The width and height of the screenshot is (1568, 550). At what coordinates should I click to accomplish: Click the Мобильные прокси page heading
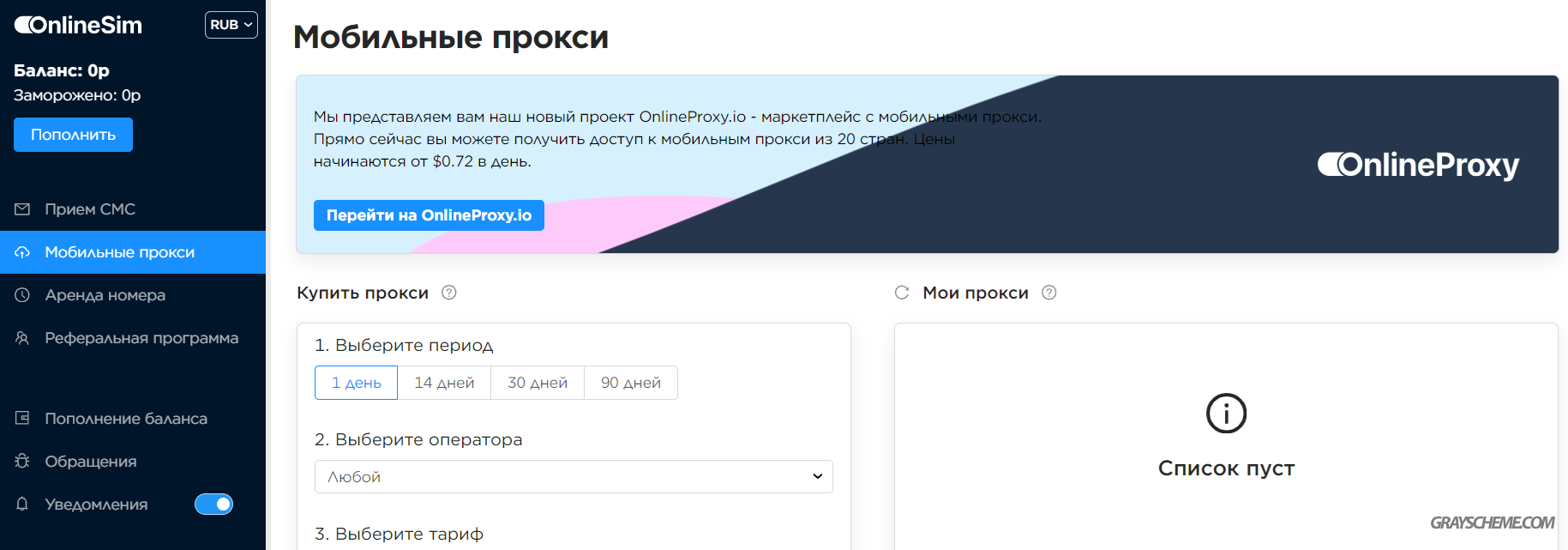(x=451, y=37)
